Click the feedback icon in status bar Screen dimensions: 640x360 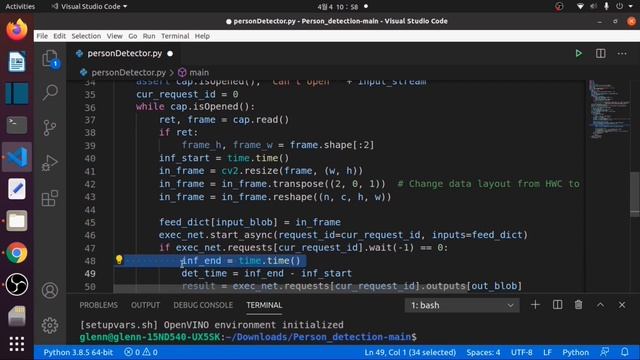pyautogui.click(x=604, y=352)
